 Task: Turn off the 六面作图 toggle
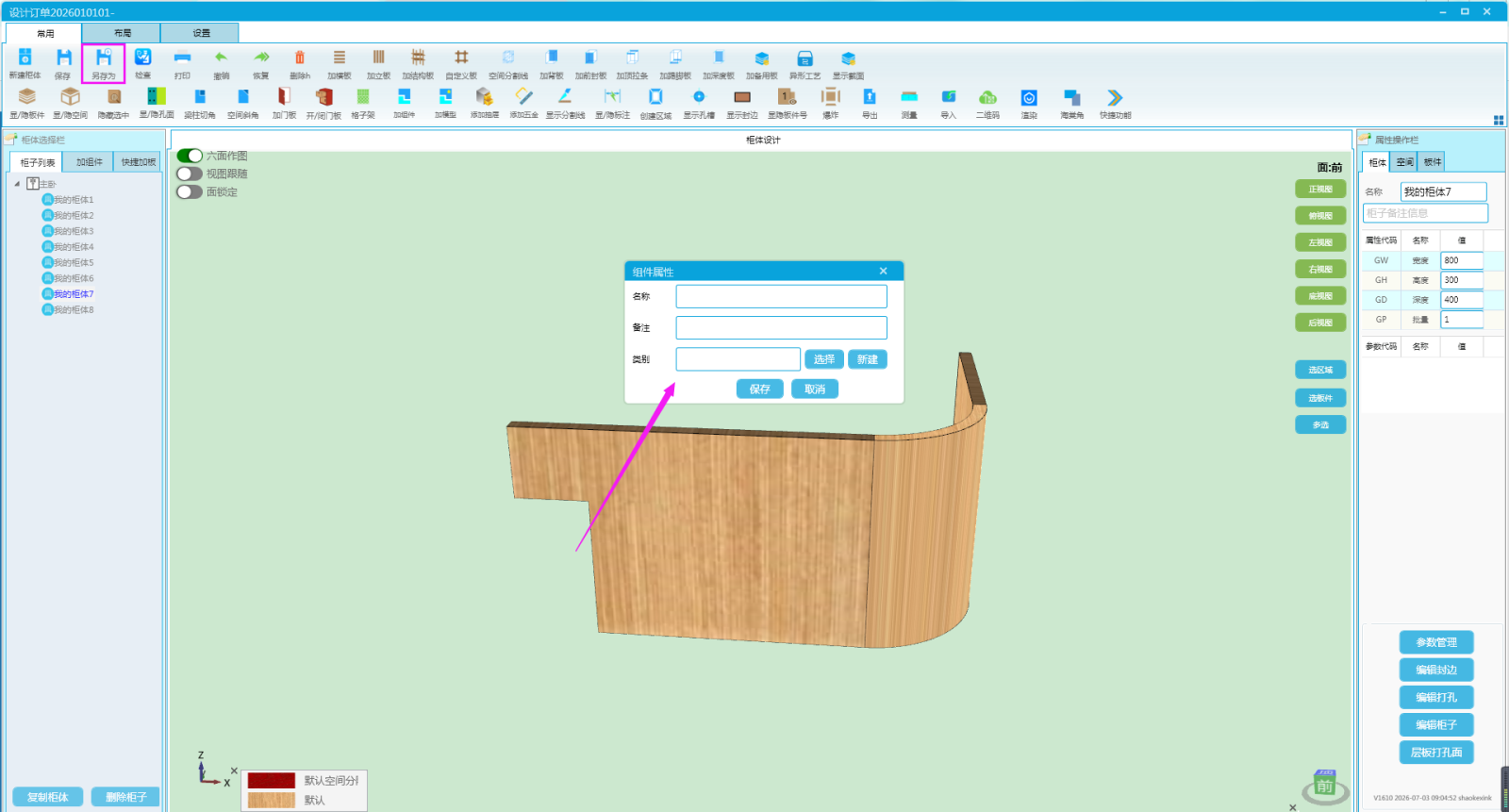tap(190, 156)
